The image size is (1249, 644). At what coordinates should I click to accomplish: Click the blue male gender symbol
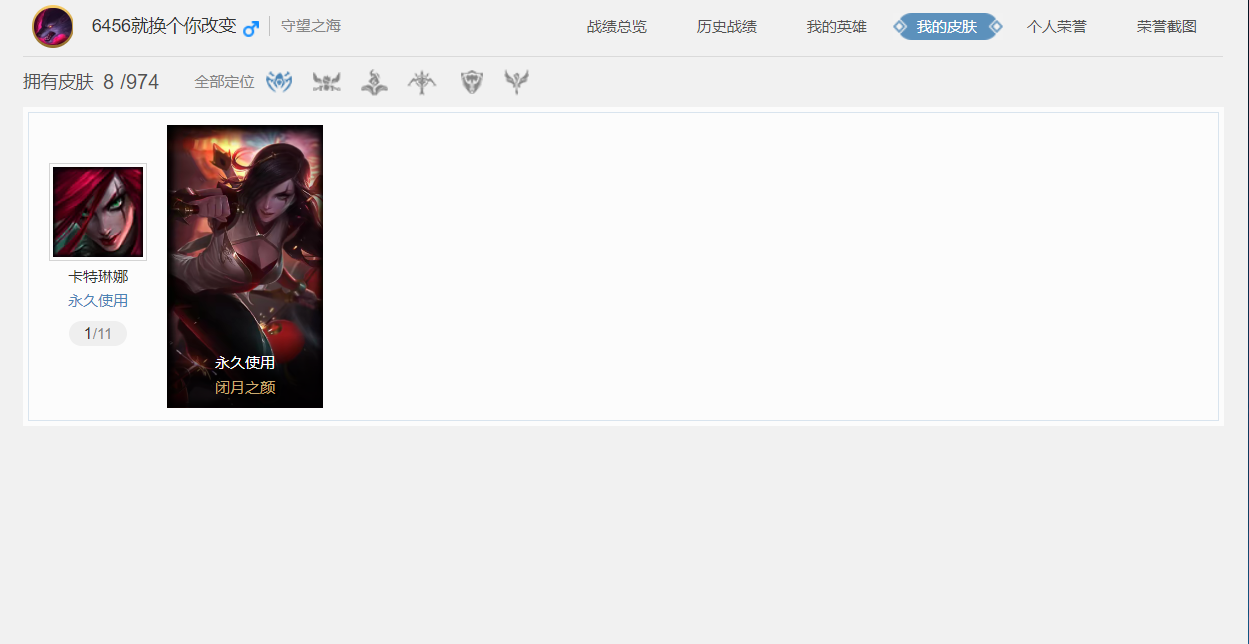pyautogui.click(x=251, y=28)
